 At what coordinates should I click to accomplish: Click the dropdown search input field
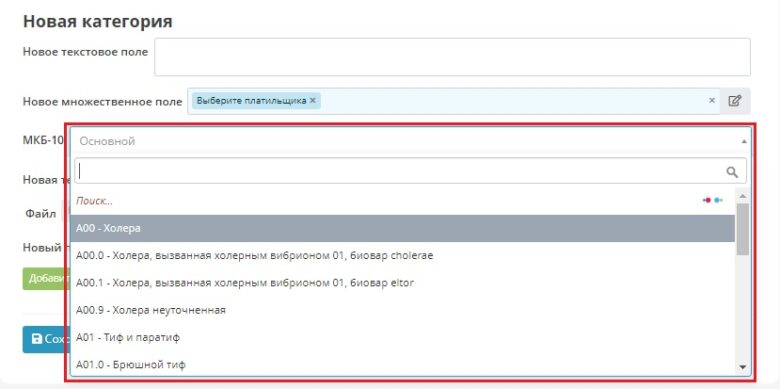410,171
